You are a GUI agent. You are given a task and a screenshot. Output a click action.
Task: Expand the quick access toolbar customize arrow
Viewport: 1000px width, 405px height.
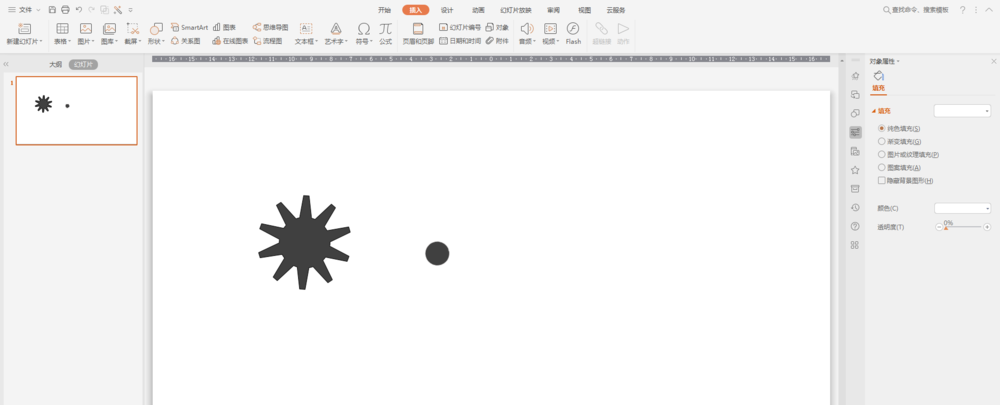click(x=131, y=10)
